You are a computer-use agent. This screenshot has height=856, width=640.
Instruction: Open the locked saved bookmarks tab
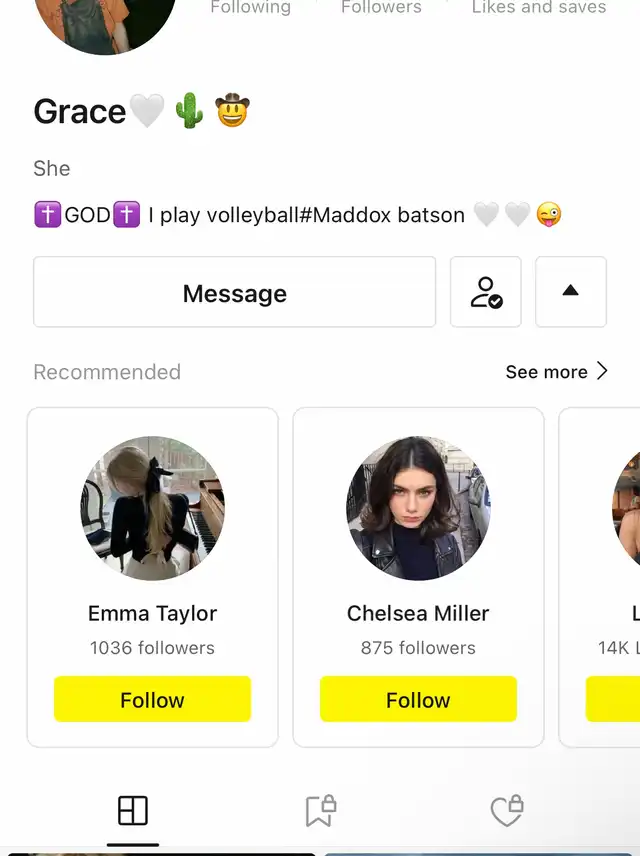tap(321, 811)
